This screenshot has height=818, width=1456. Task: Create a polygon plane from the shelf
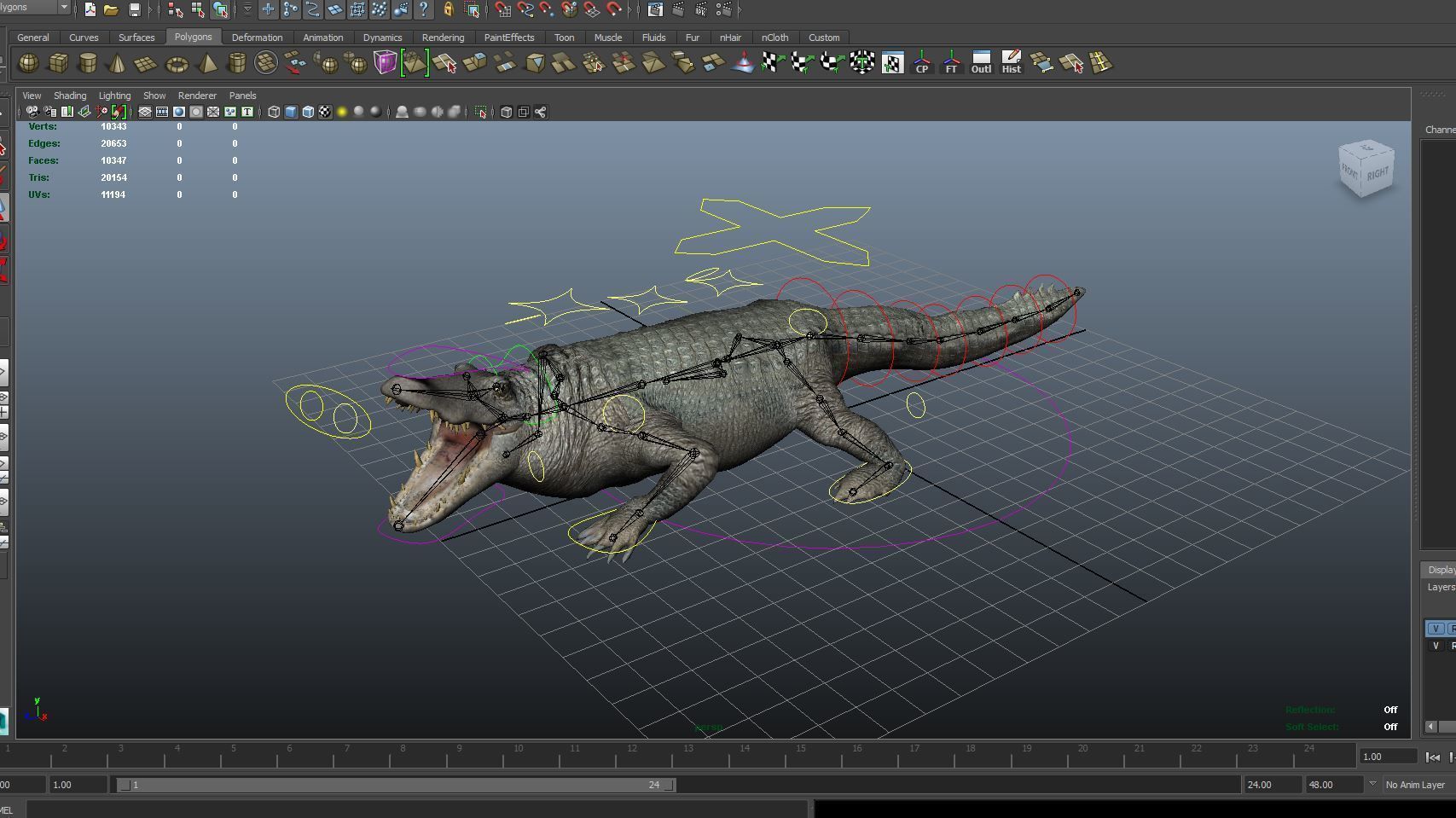pyautogui.click(x=147, y=63)
